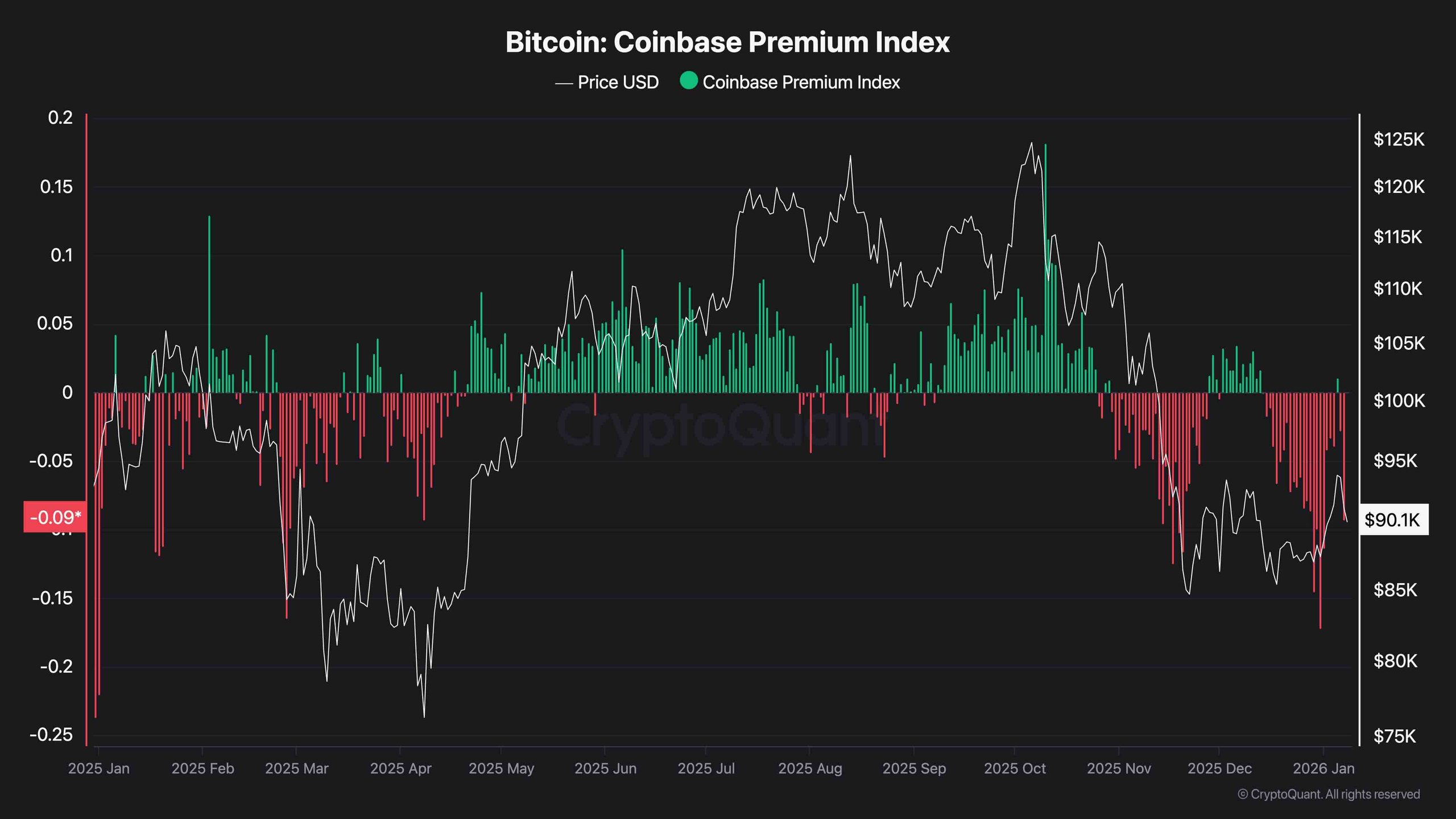Click the 0 baseline label on left axis
The image size is (1456, 819).
point(67,392)
